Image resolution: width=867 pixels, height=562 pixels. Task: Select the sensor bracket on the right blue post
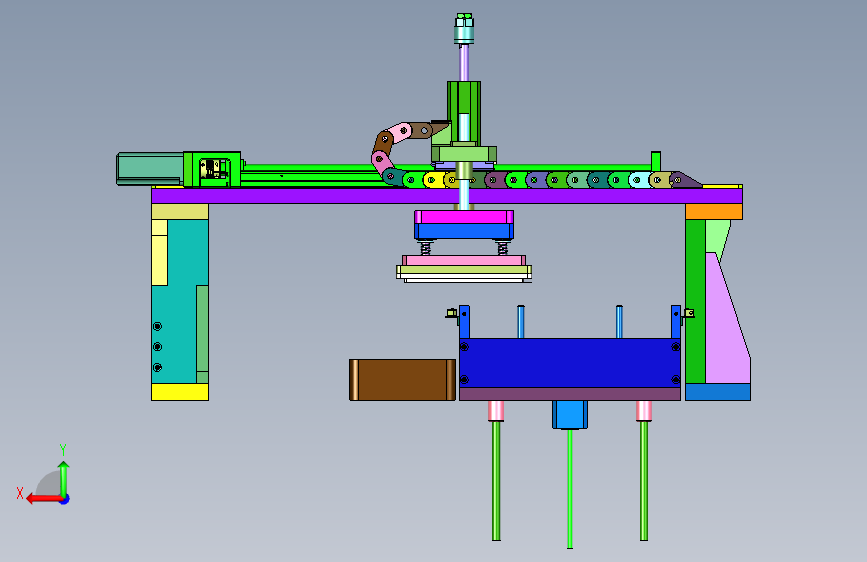[x=688, y=314]
